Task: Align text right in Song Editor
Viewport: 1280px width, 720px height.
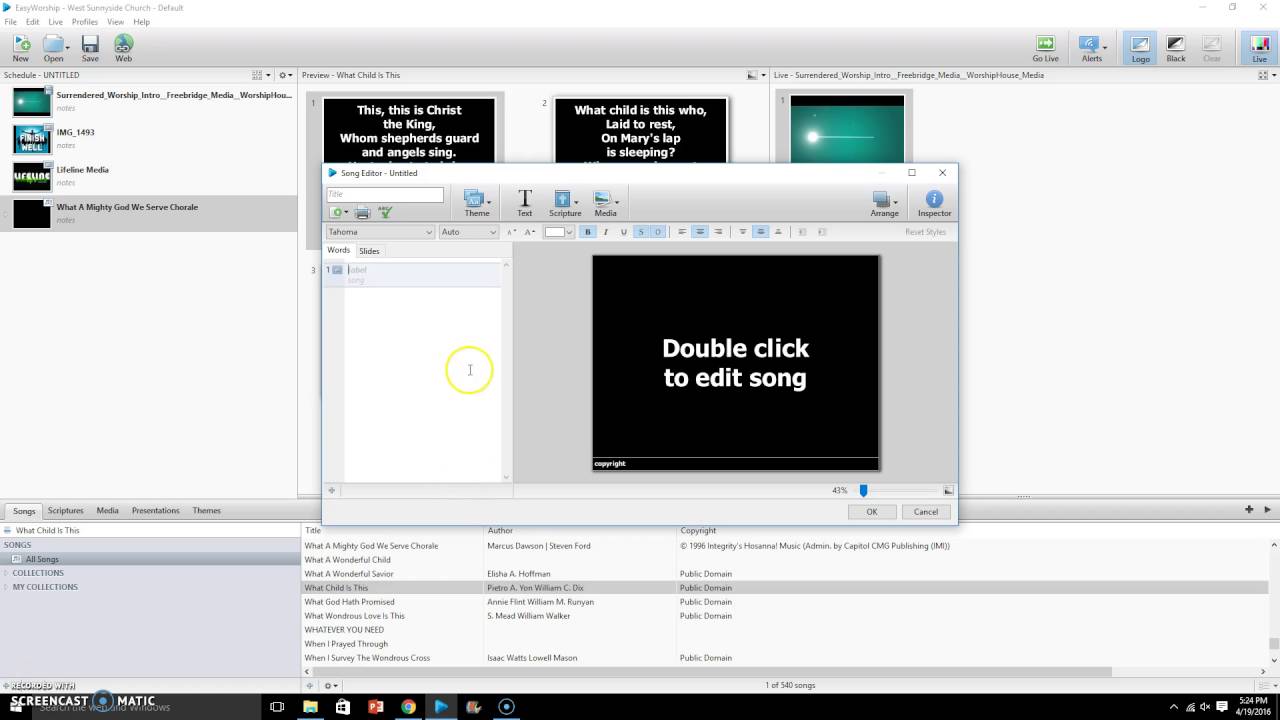Action: point(718,232)
